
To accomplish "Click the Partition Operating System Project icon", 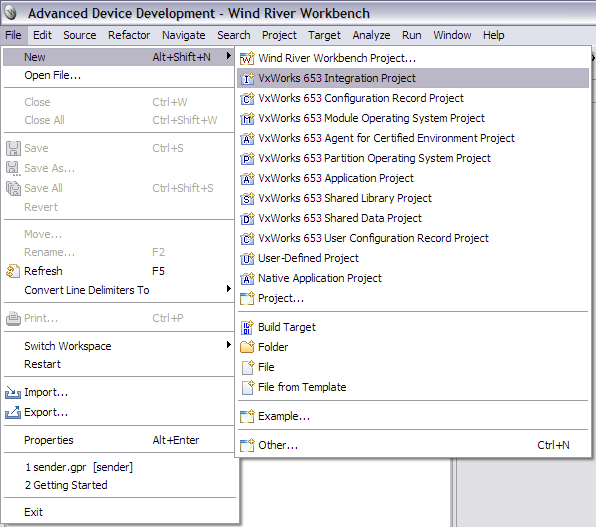I will pyautogui.click(x=247, y=158).
